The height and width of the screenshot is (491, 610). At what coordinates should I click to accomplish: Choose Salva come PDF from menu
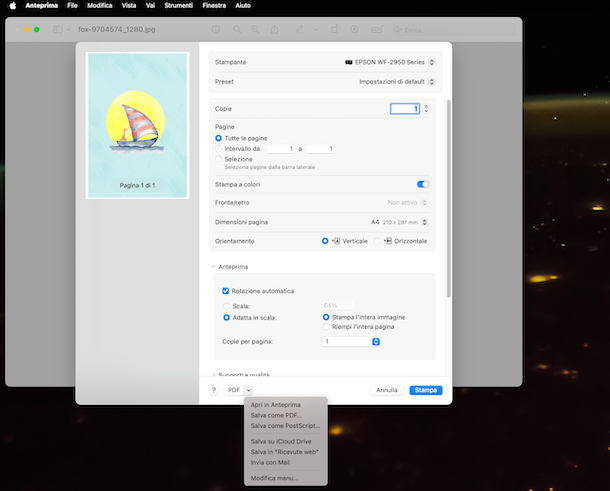pos(275,415)
